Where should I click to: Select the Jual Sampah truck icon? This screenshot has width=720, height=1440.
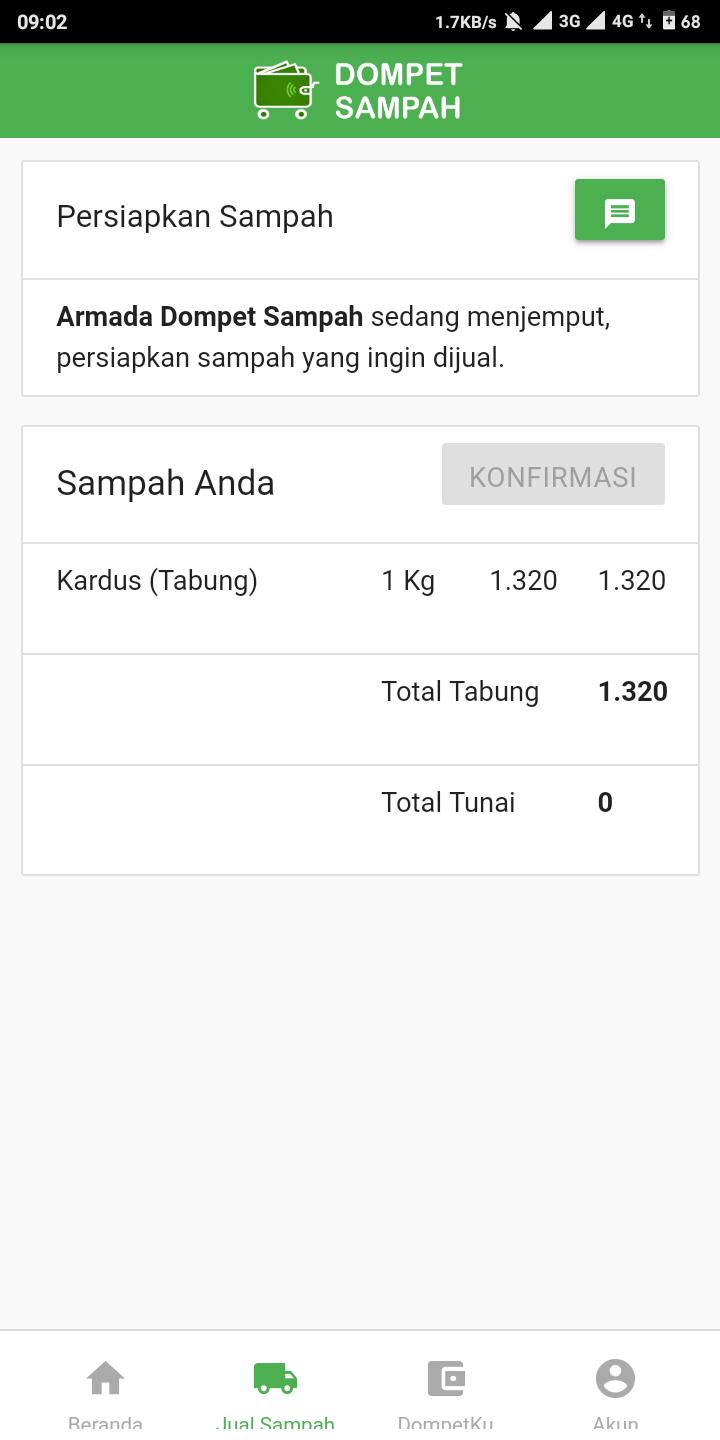pos(275,1378)
